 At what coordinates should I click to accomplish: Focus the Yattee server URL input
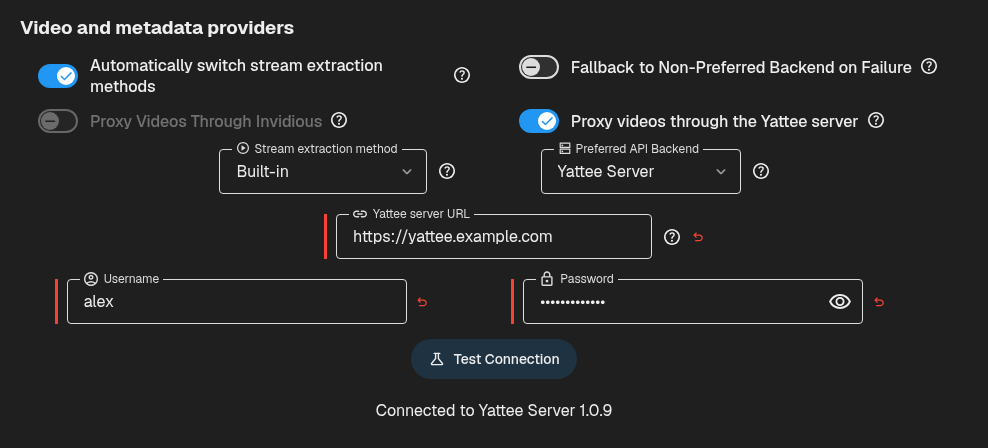[x=494, y=237]
